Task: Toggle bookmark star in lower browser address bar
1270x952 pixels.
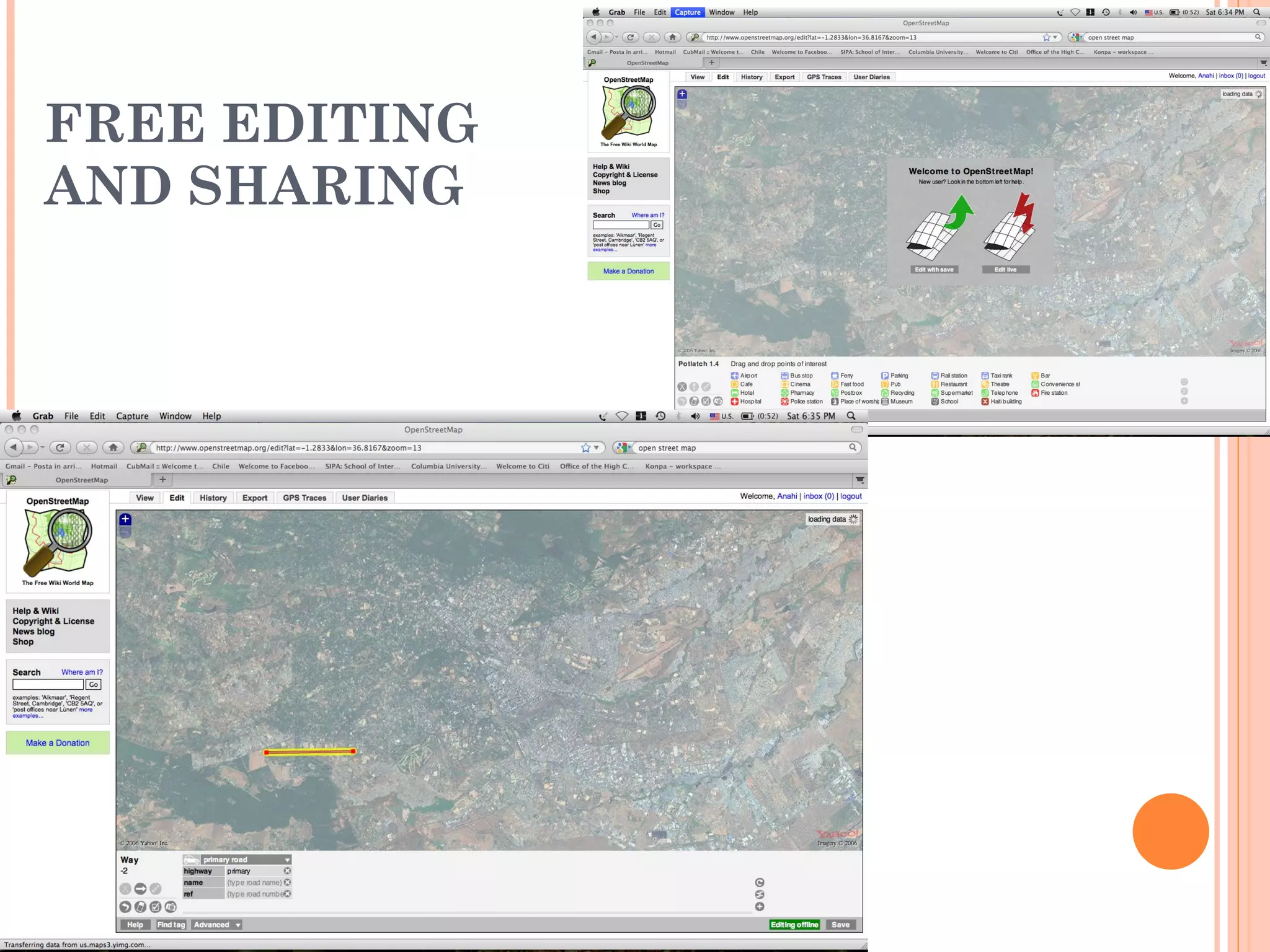Action: point(585,447)
